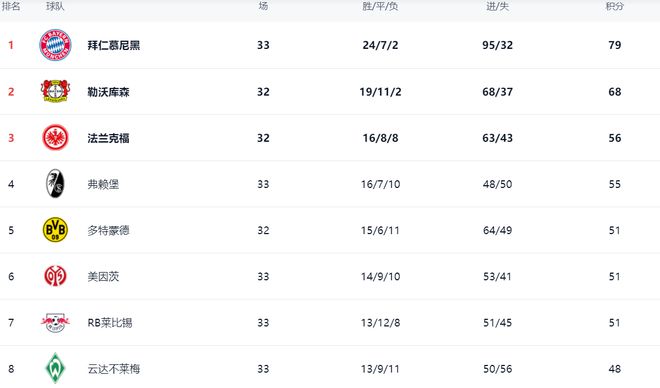The width and height of the screenshot is (660, 388).
Task: Click the Bayer Leverkusen club crest
Action: [55, 91]
